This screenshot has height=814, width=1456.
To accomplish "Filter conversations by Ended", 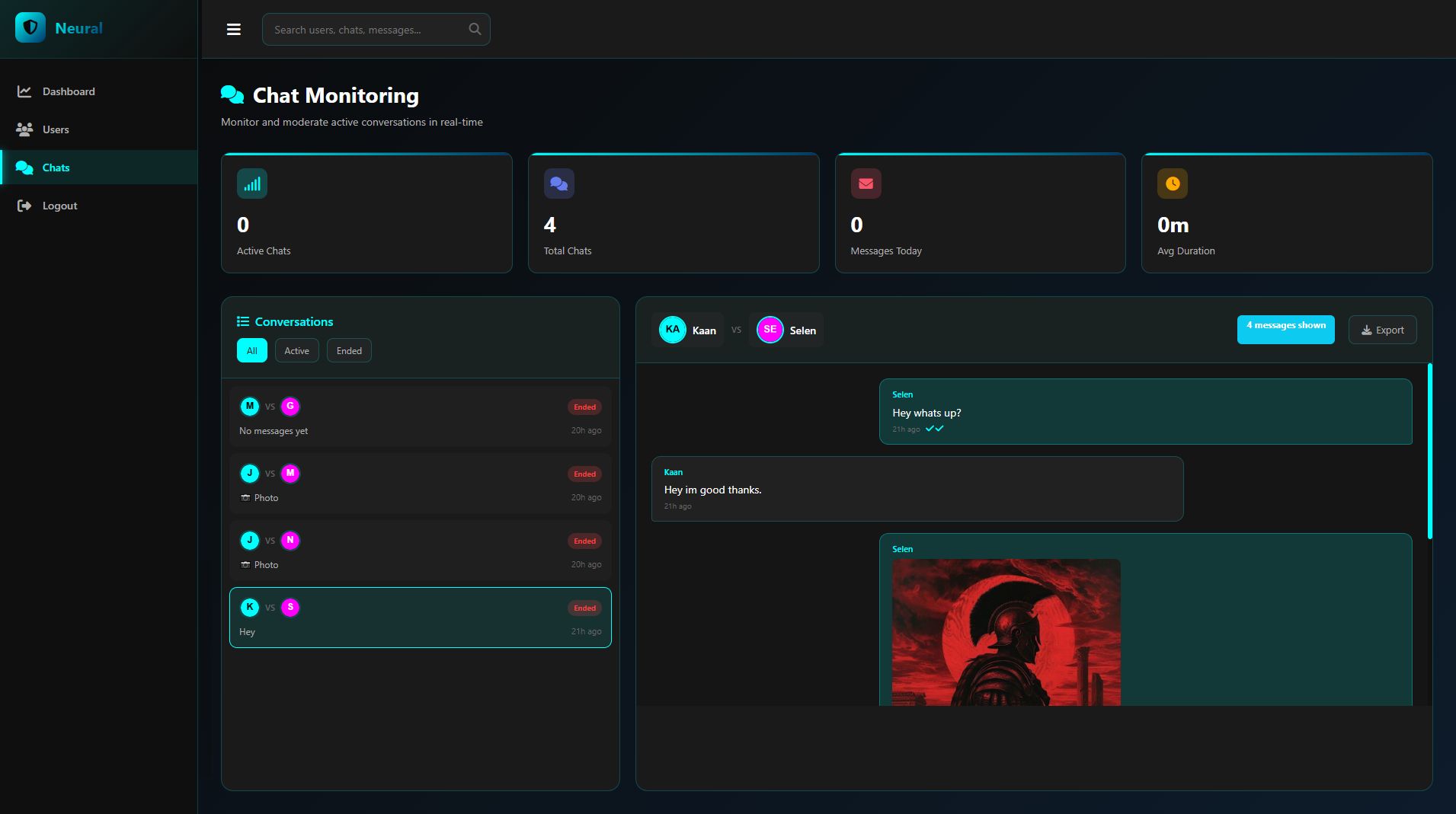I will pos(349,350).
